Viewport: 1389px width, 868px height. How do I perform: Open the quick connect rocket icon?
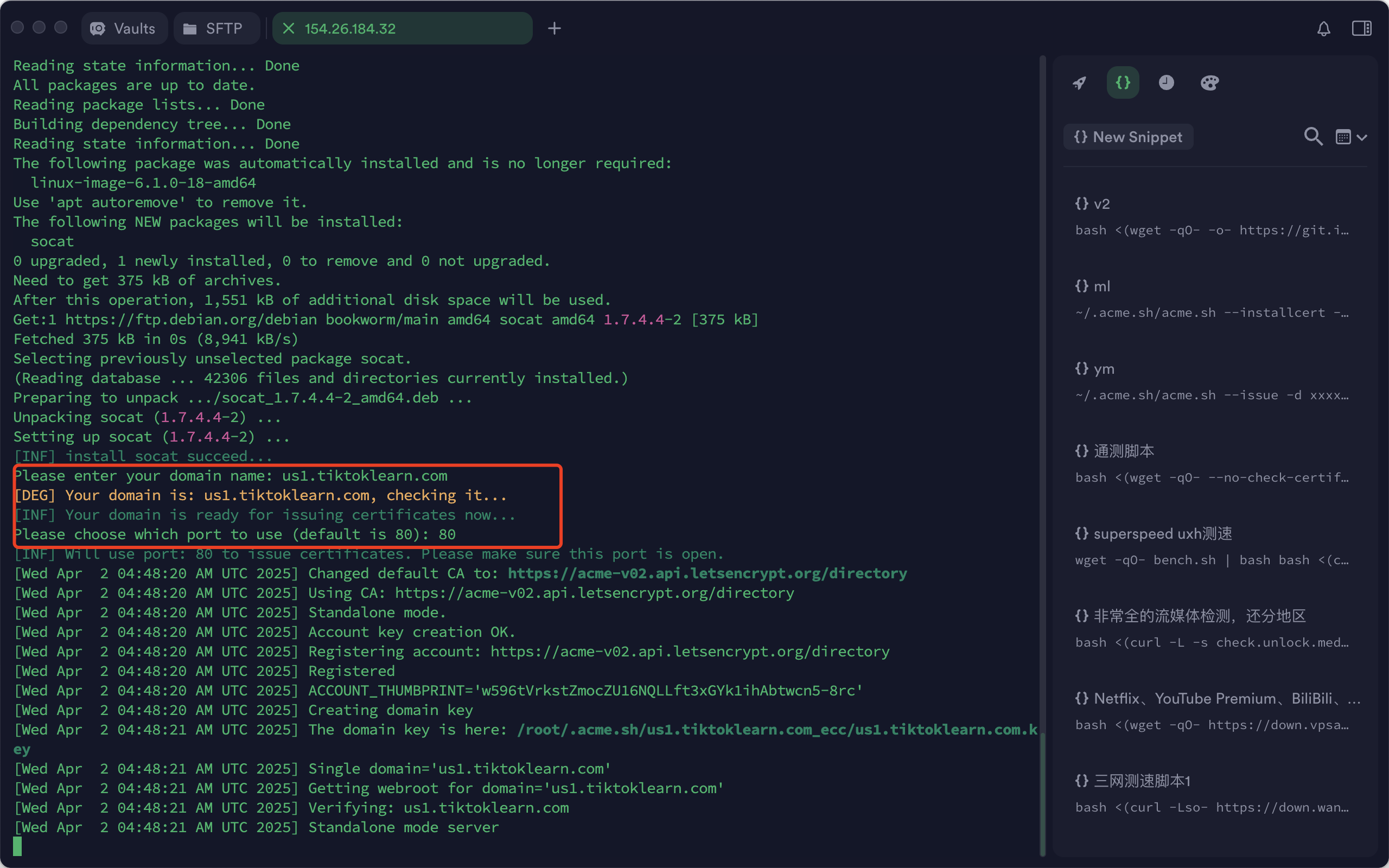click(x=1079, y=82)
